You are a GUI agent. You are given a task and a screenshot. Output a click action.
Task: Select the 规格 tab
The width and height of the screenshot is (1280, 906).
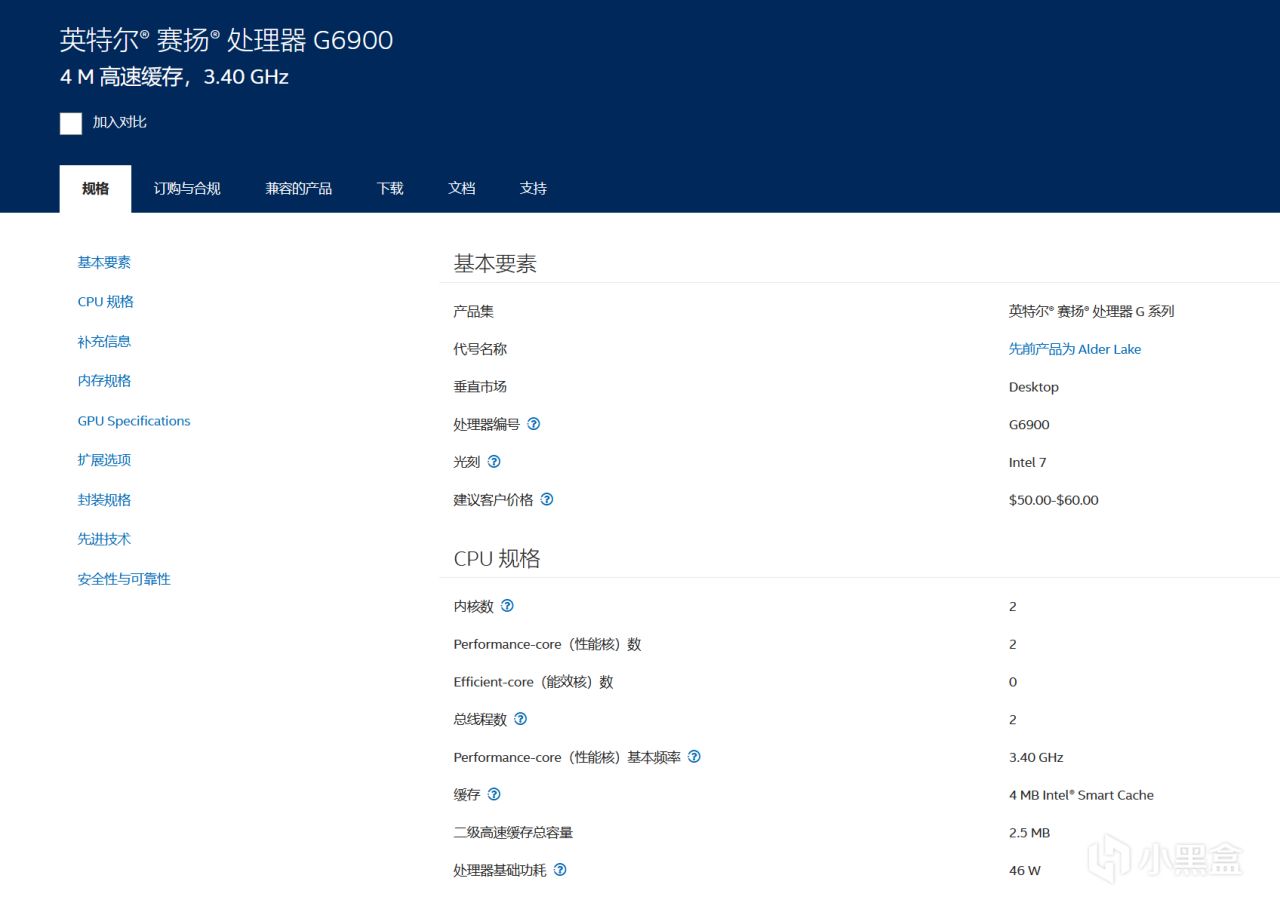(95, 189)
